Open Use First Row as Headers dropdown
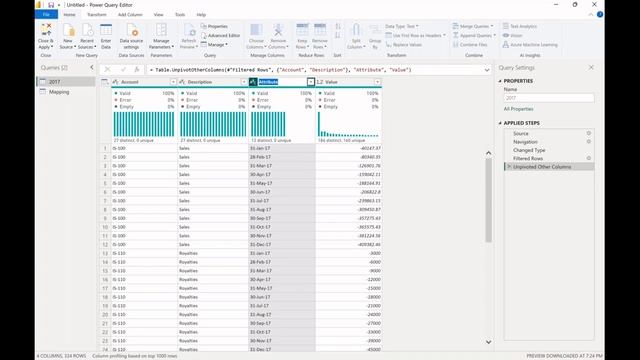 coord(416,36)
